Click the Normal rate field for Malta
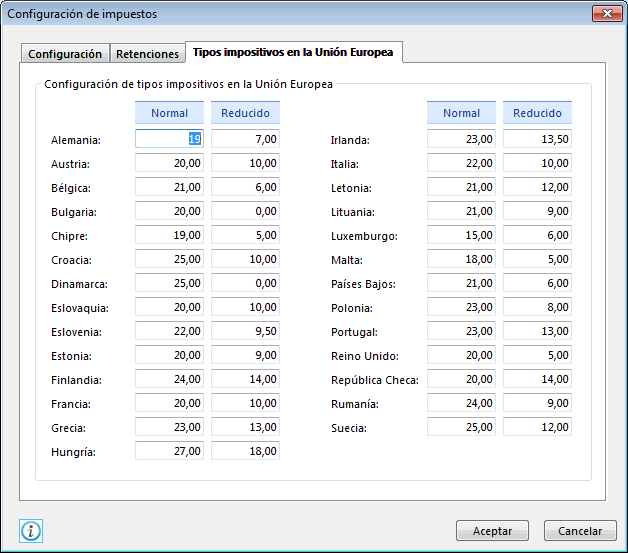 461,260
